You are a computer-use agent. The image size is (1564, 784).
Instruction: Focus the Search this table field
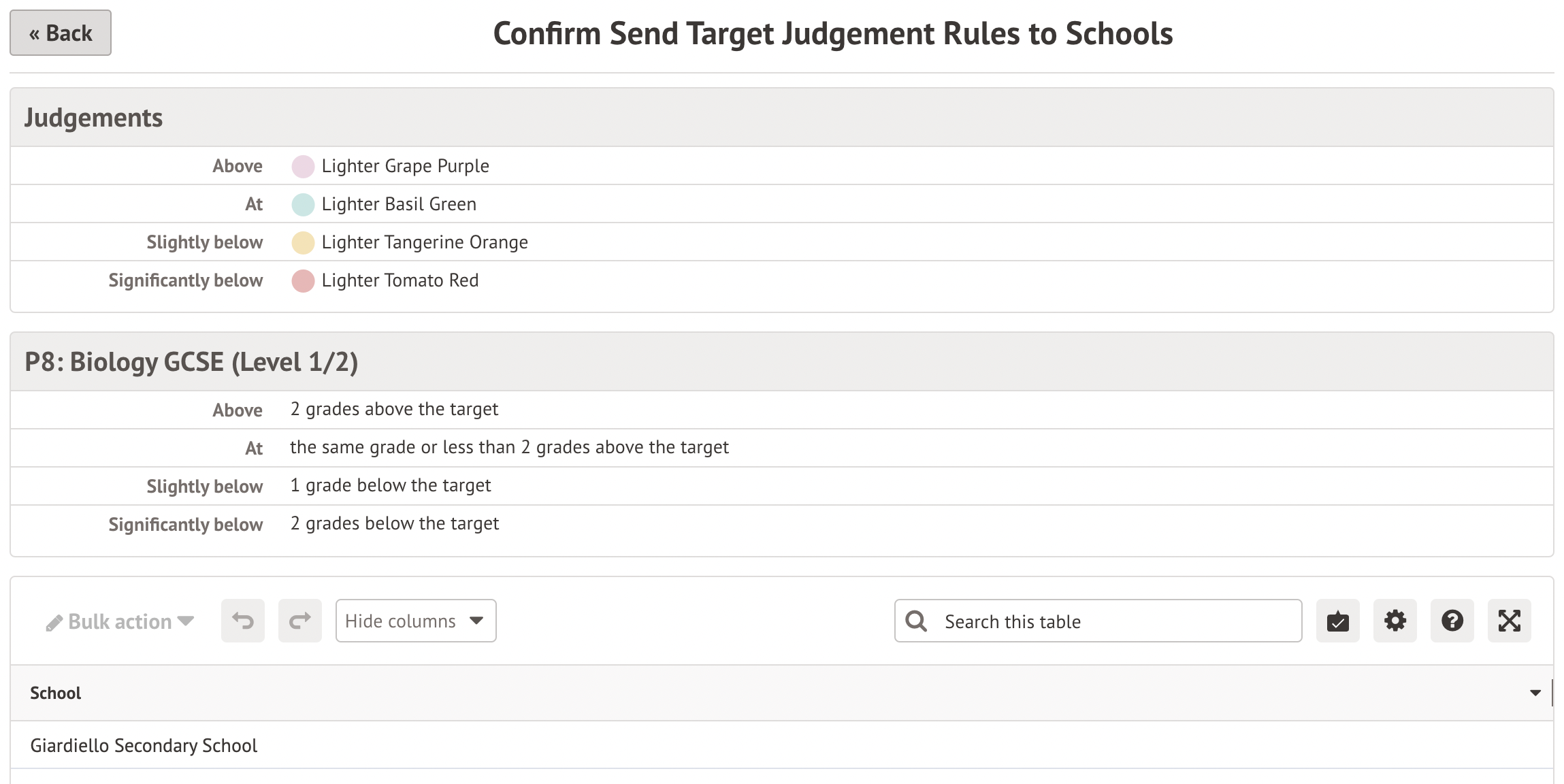(1116, 621)
